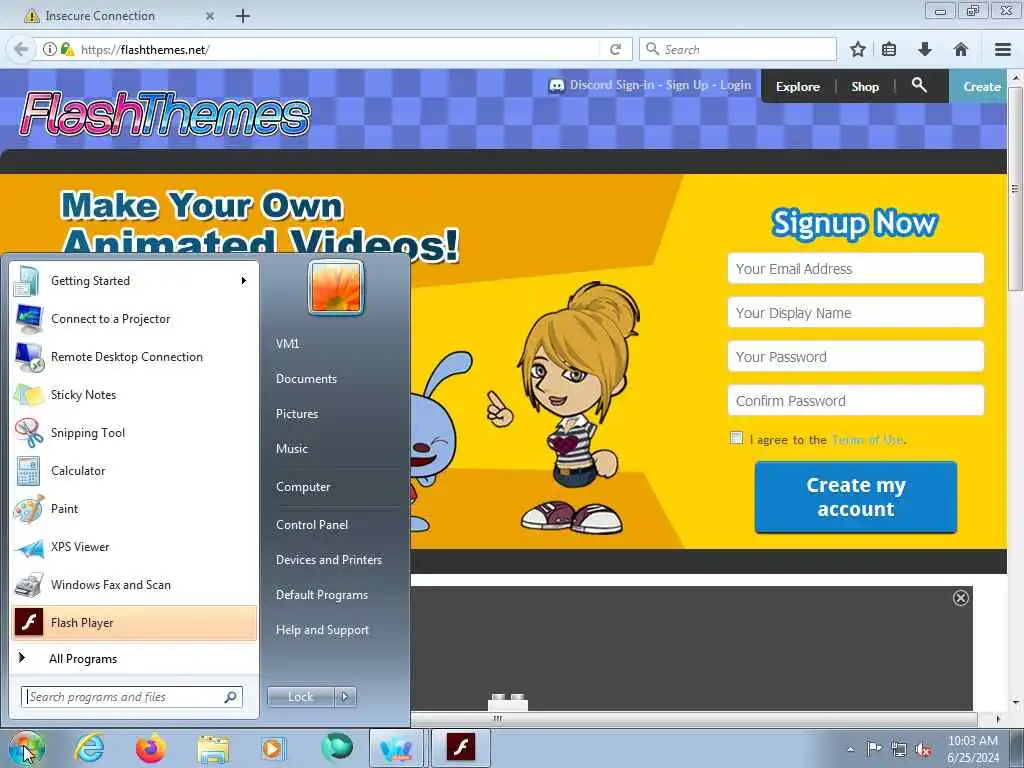
Task: Open the Firefox hamburger menu
Action: [1003, 49]
